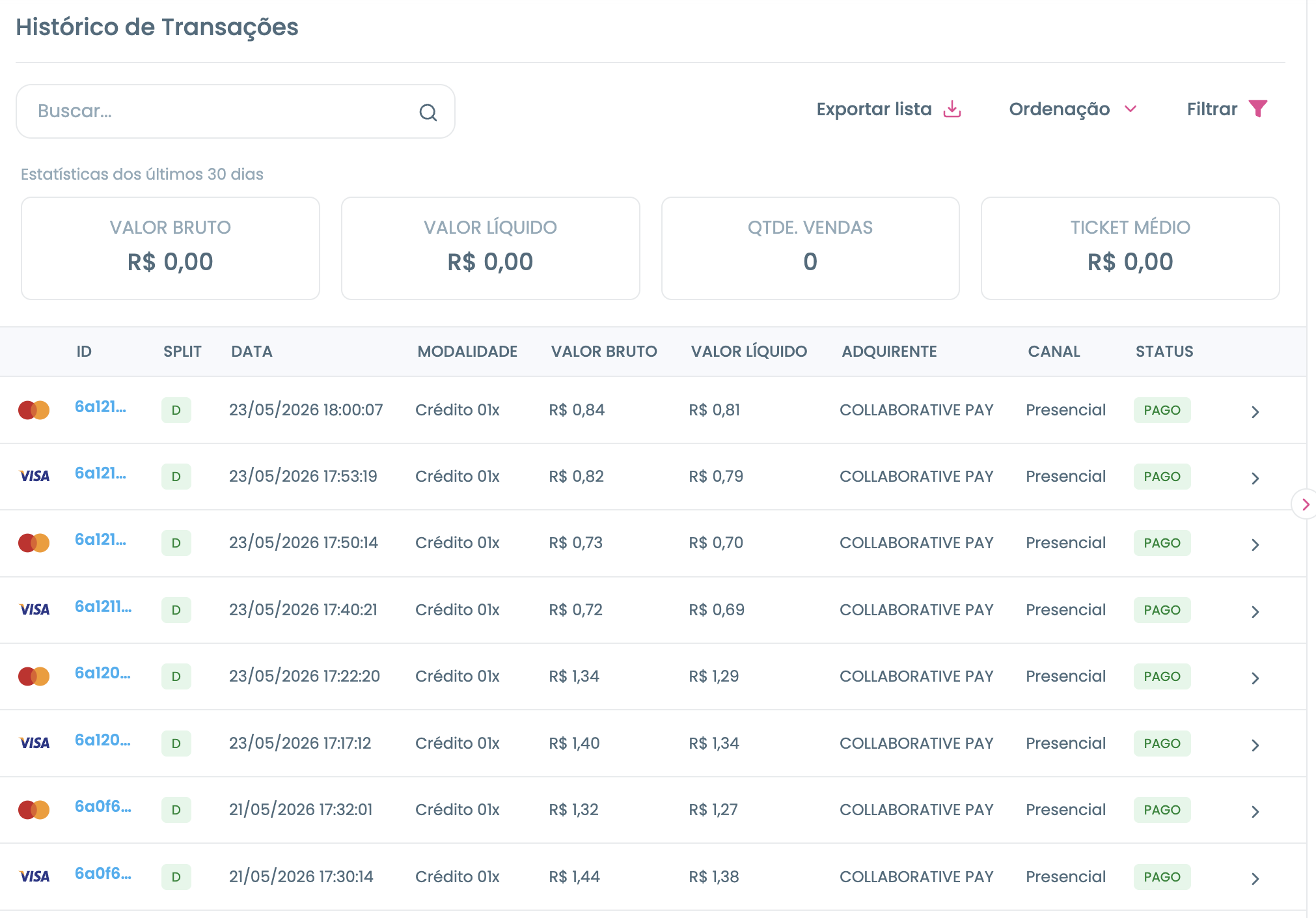
Task: Open the Ordenação sorting dropdown
Action: (x=1073, y=109)
